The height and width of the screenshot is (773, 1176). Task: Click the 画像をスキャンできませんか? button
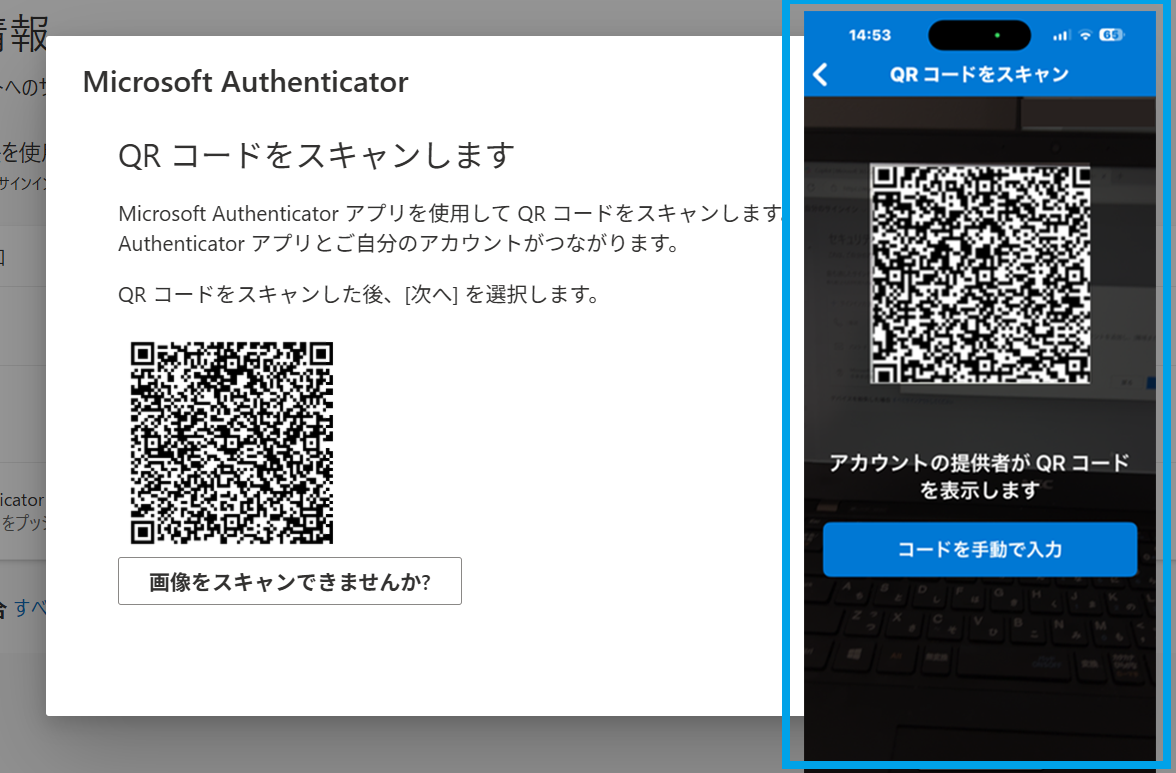pos(289,581)
